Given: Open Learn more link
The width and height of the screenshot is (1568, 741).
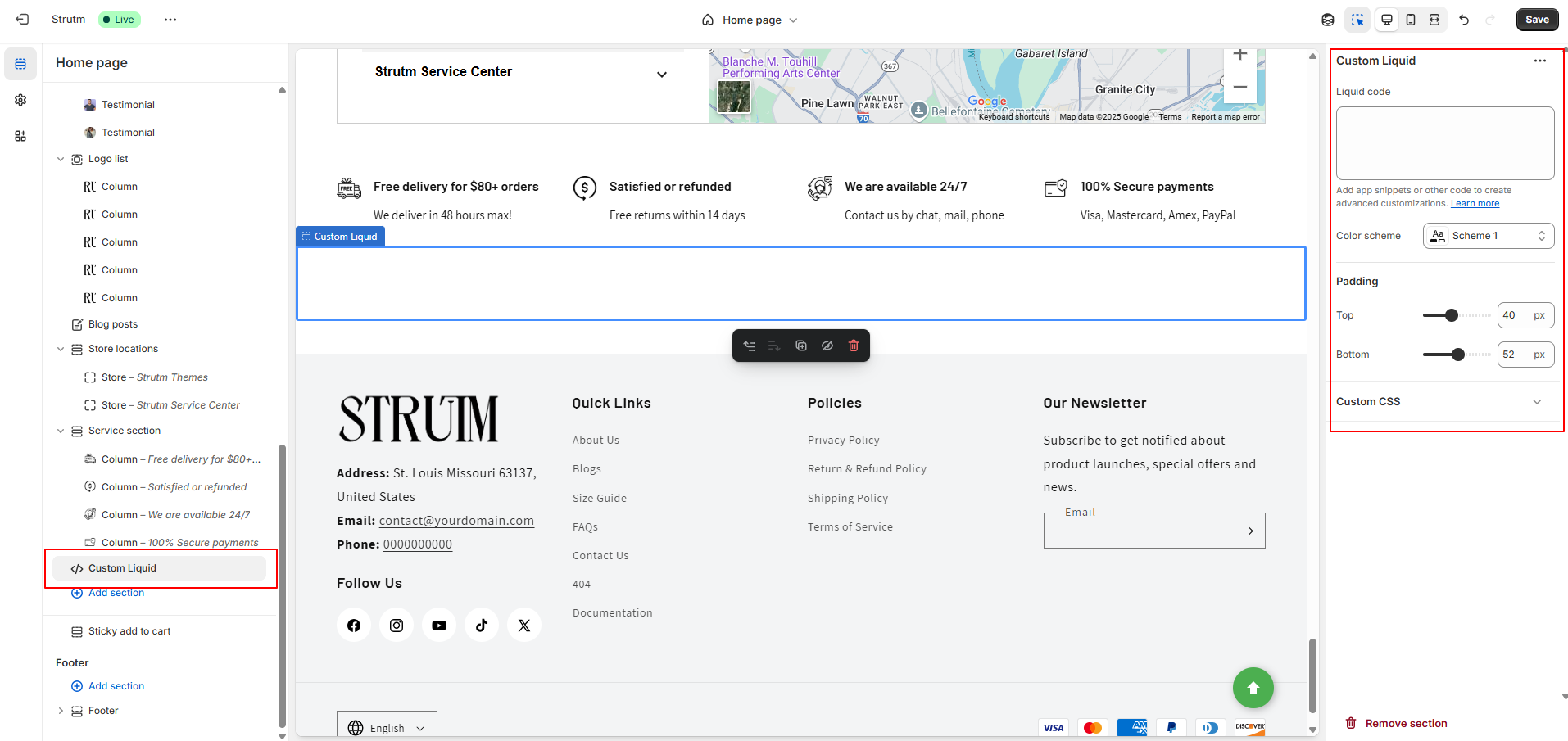Looking at the screenshot, I should tap(1475, 203).
